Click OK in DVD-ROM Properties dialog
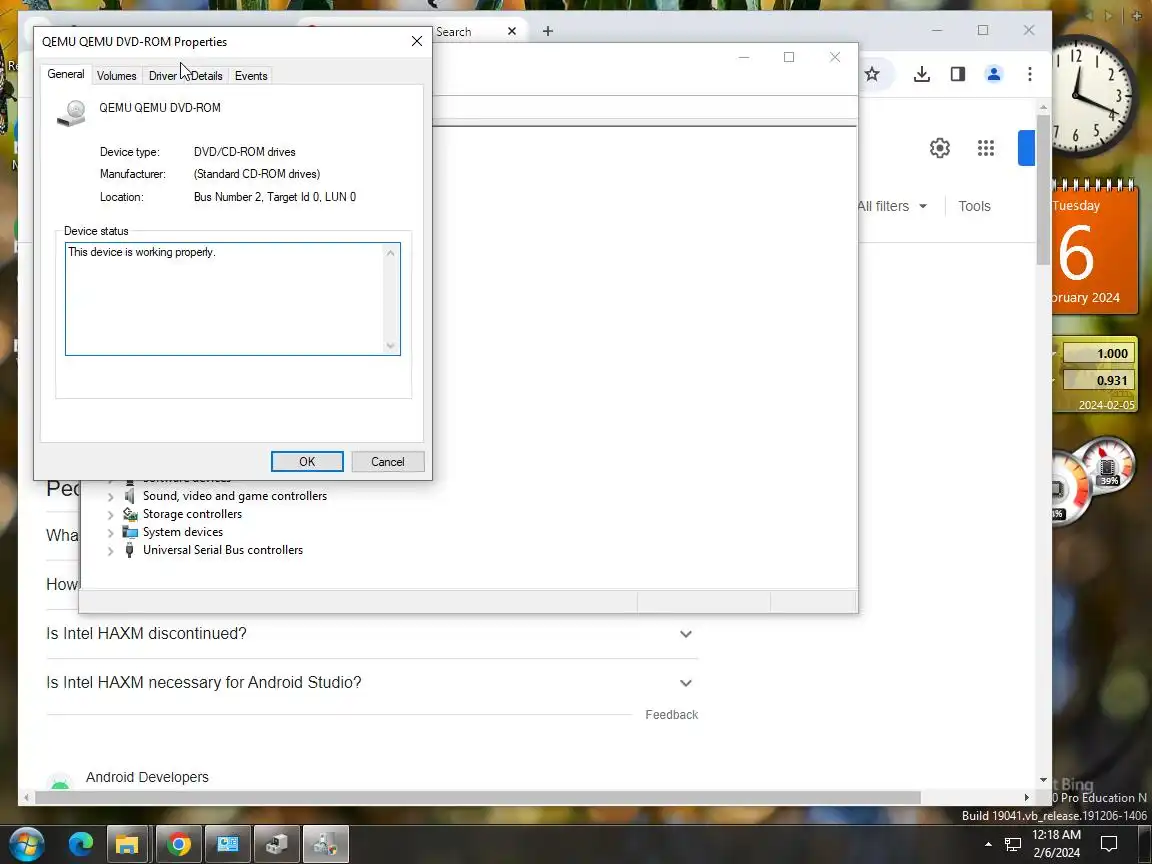1152x864 pixels. pos(307,461)
